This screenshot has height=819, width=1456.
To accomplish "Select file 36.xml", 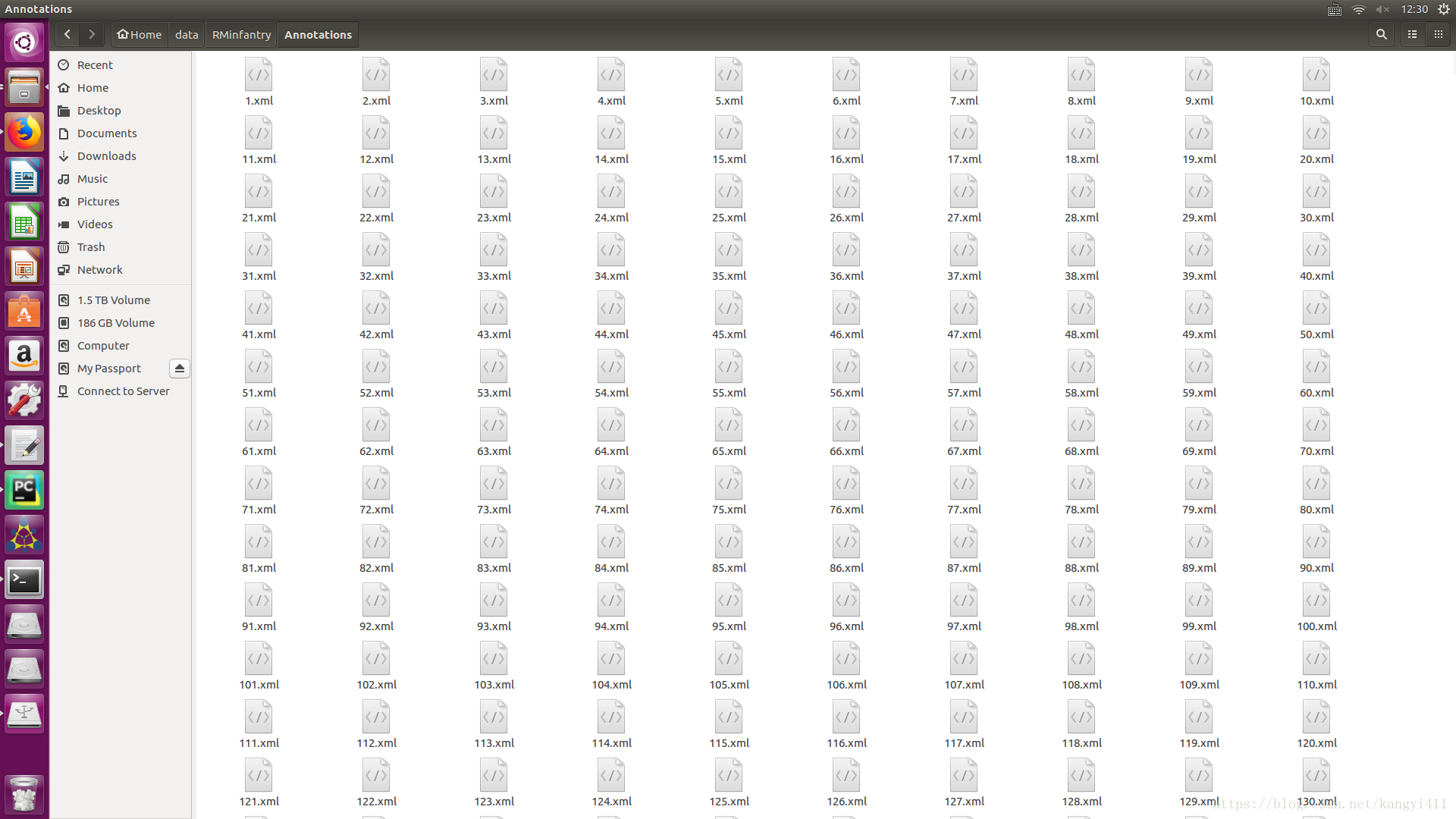I will point(846,257).
